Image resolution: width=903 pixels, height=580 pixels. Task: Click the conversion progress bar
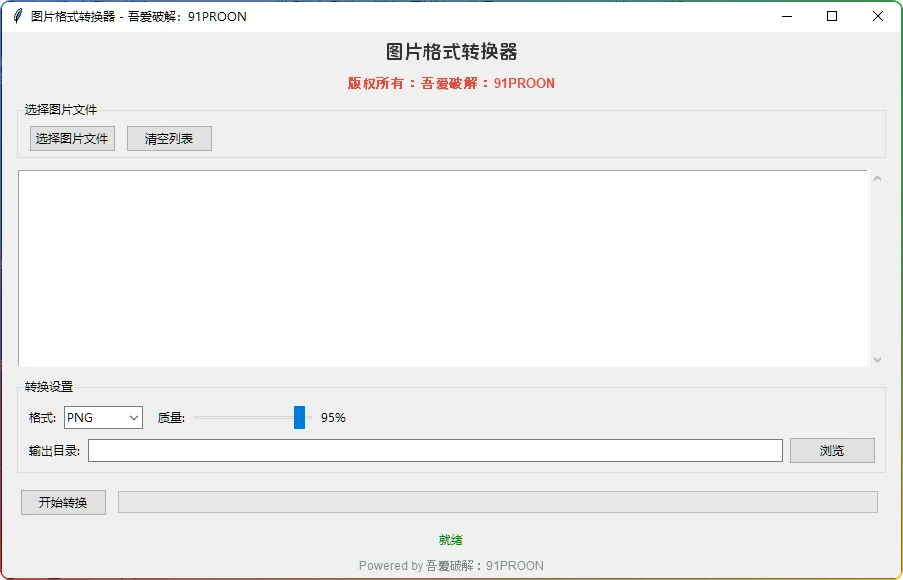[497, 502]
